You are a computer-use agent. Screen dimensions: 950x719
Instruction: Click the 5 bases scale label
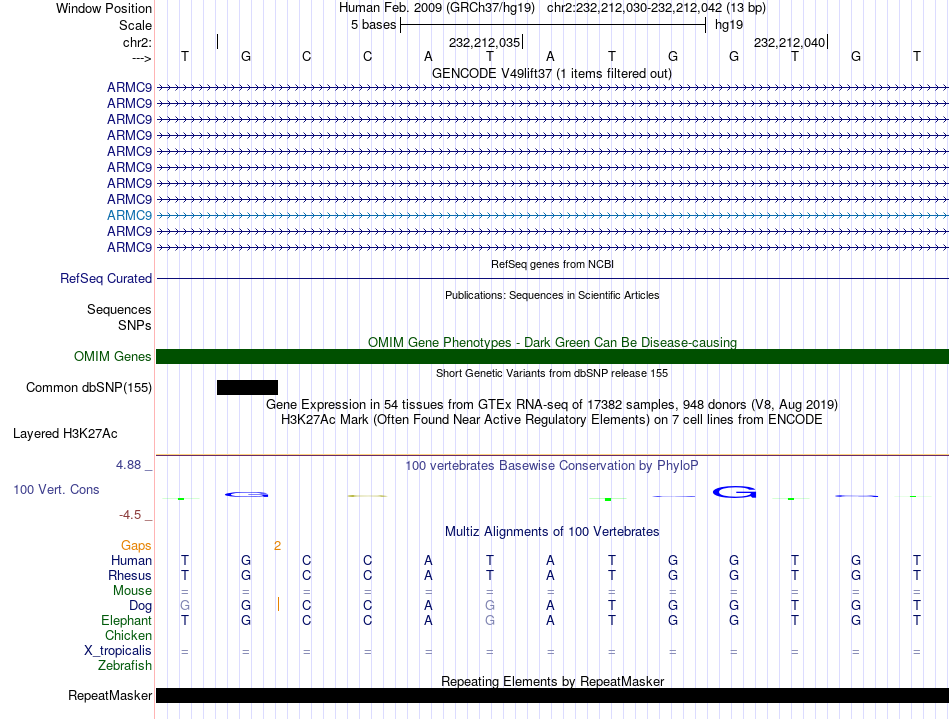coord(373,25)
